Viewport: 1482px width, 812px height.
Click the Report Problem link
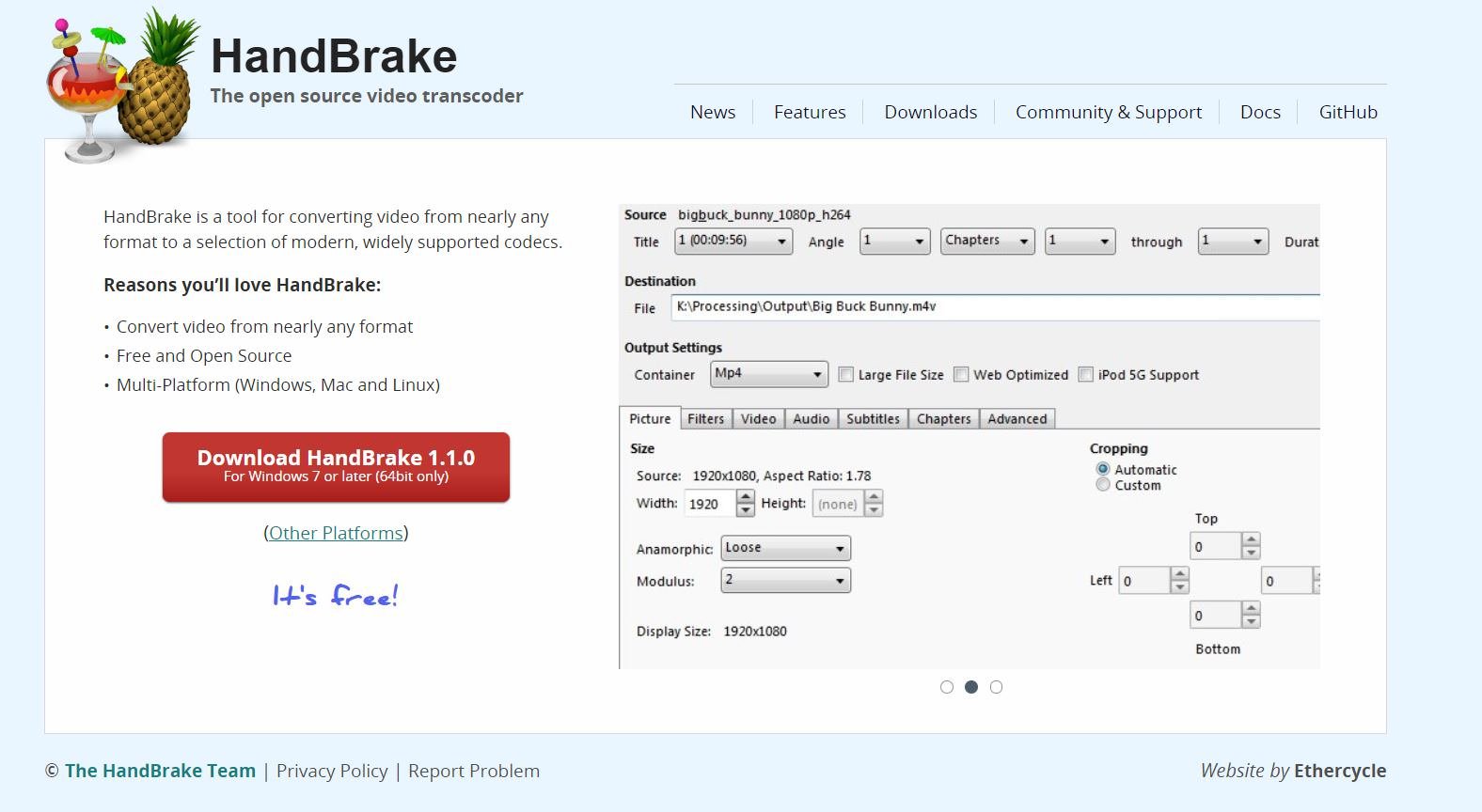474,771
